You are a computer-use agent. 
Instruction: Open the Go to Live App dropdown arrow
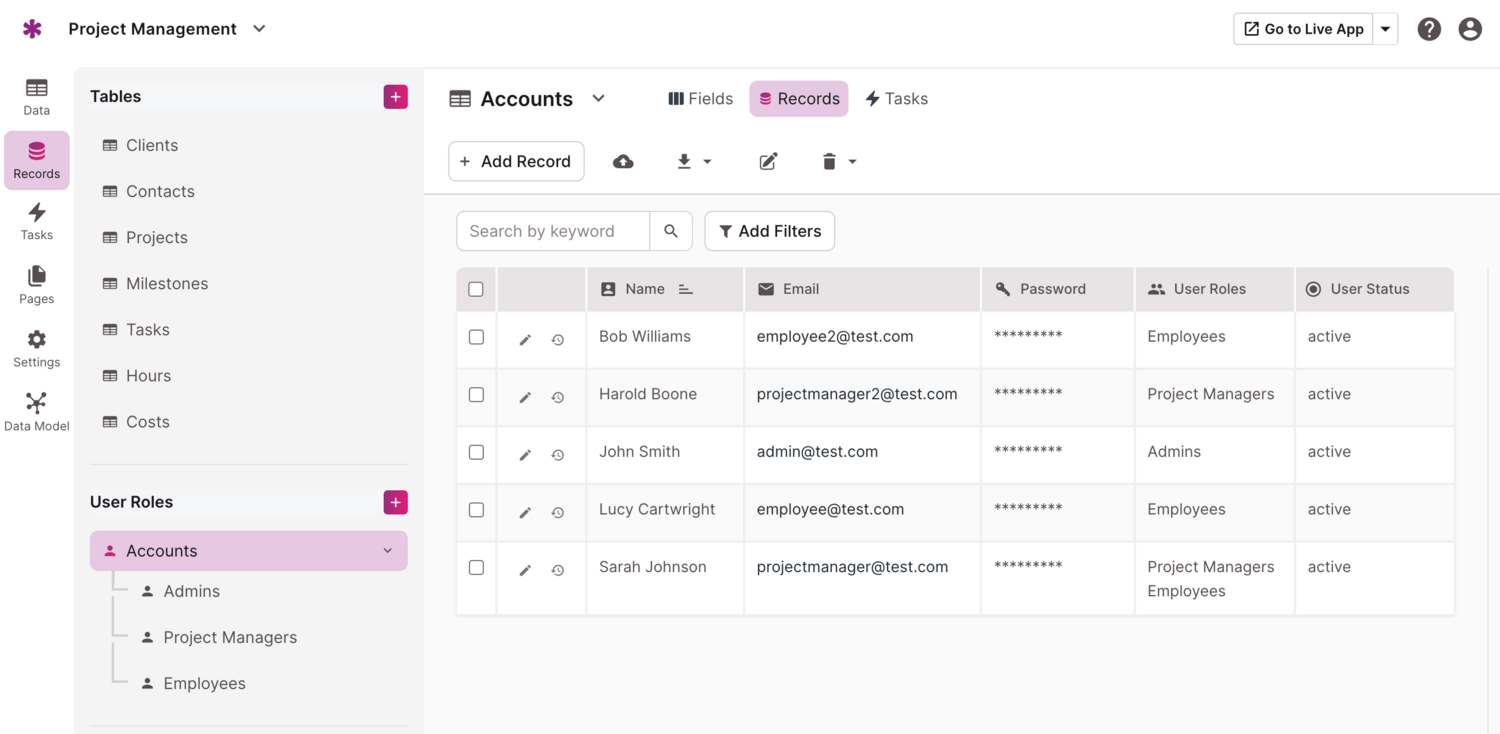1385,29
